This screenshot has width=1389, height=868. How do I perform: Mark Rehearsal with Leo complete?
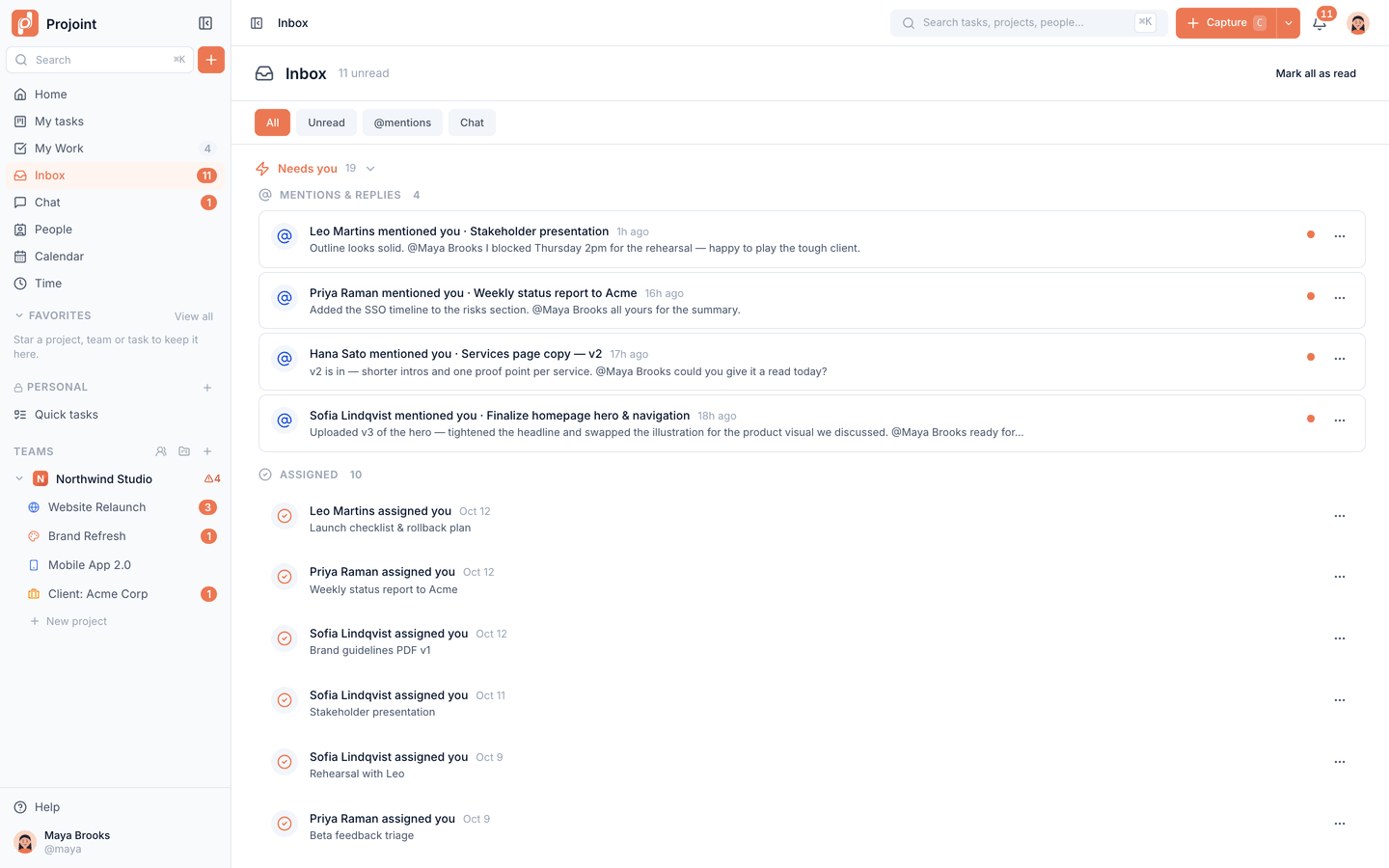[x=285, y=762]
